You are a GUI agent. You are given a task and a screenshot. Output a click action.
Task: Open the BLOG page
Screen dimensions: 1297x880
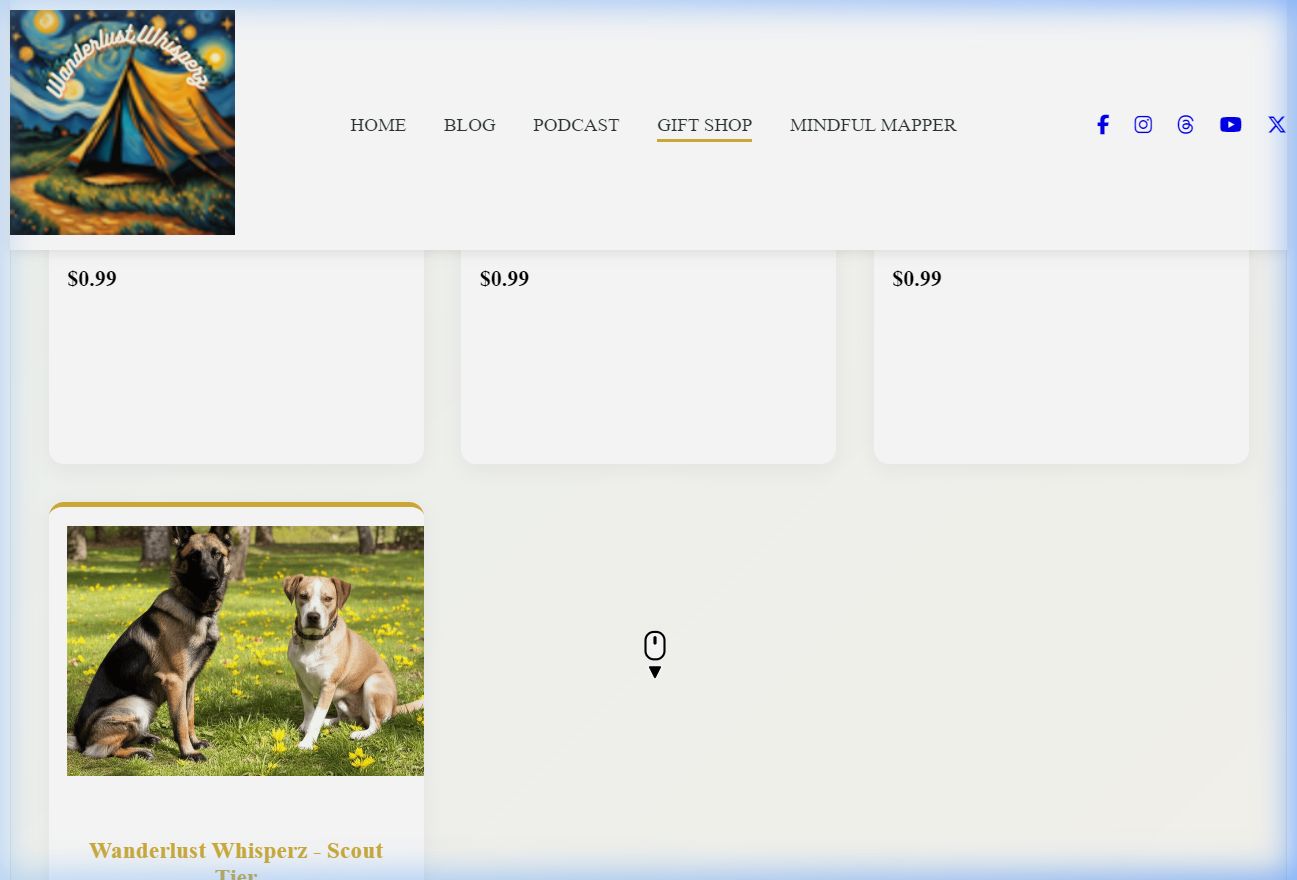(469, 125)
